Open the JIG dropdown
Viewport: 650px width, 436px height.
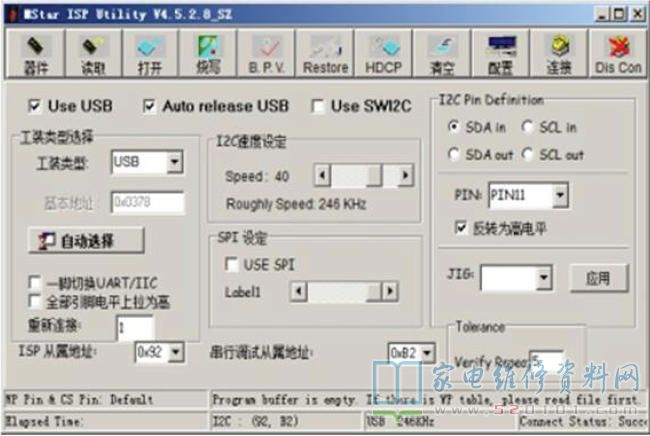(543, 277)
